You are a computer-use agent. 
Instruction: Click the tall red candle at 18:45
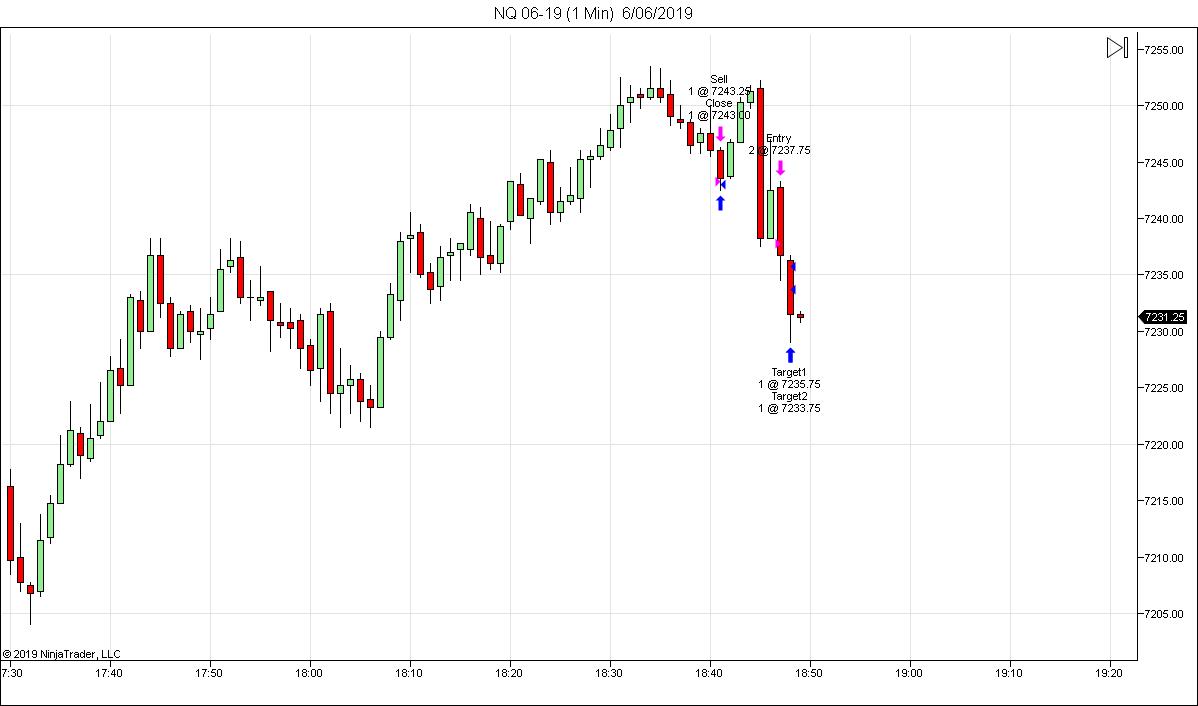(760, 164)
